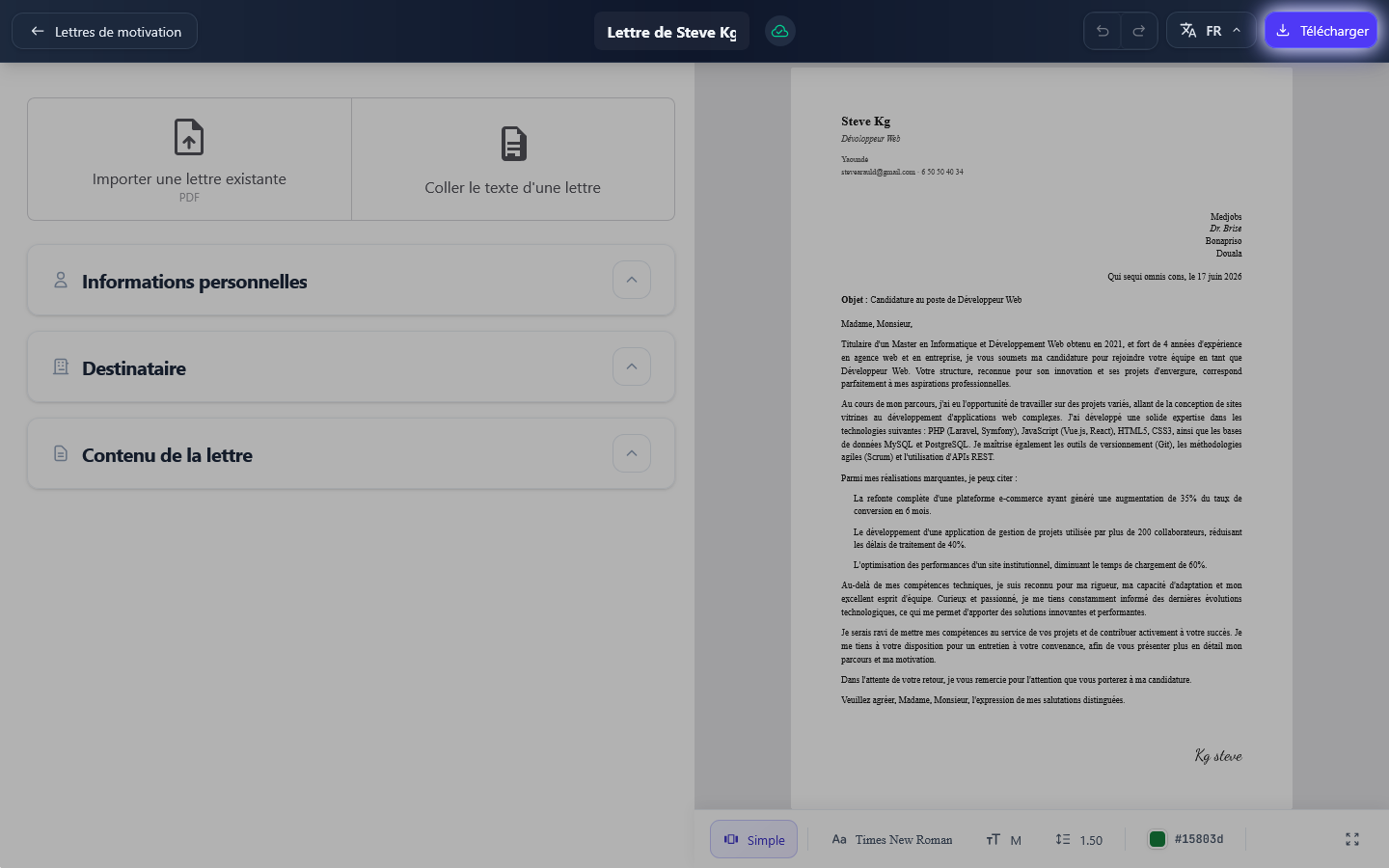Image resolution: width=1389 pixels, height=868 pixels.
Task: Open the FR language dropdown
Action: pyautogui.click(x=1211, y=31)
